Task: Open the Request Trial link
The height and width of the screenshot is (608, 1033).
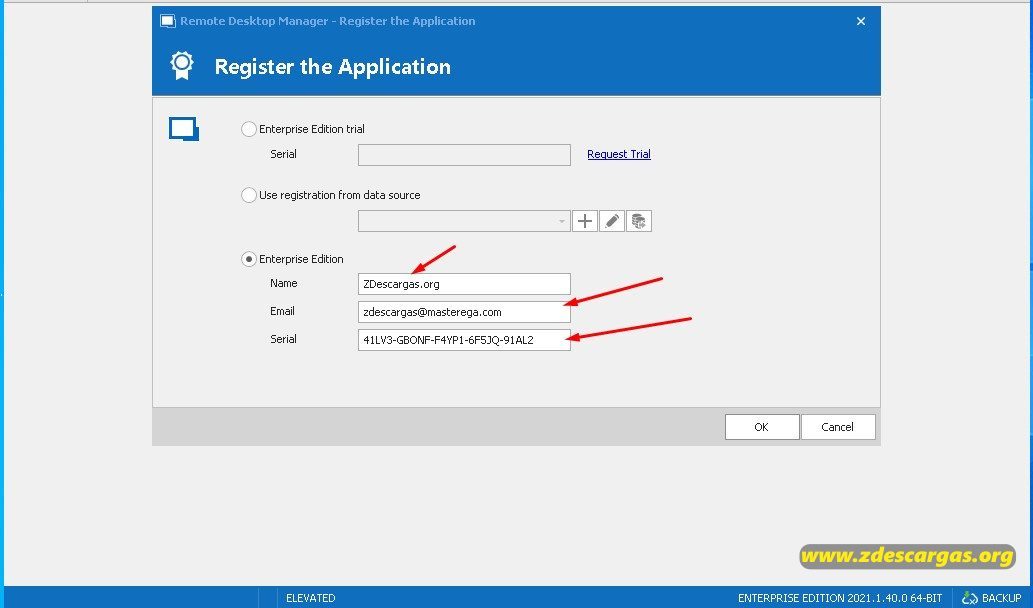Action: click(619, 154)
